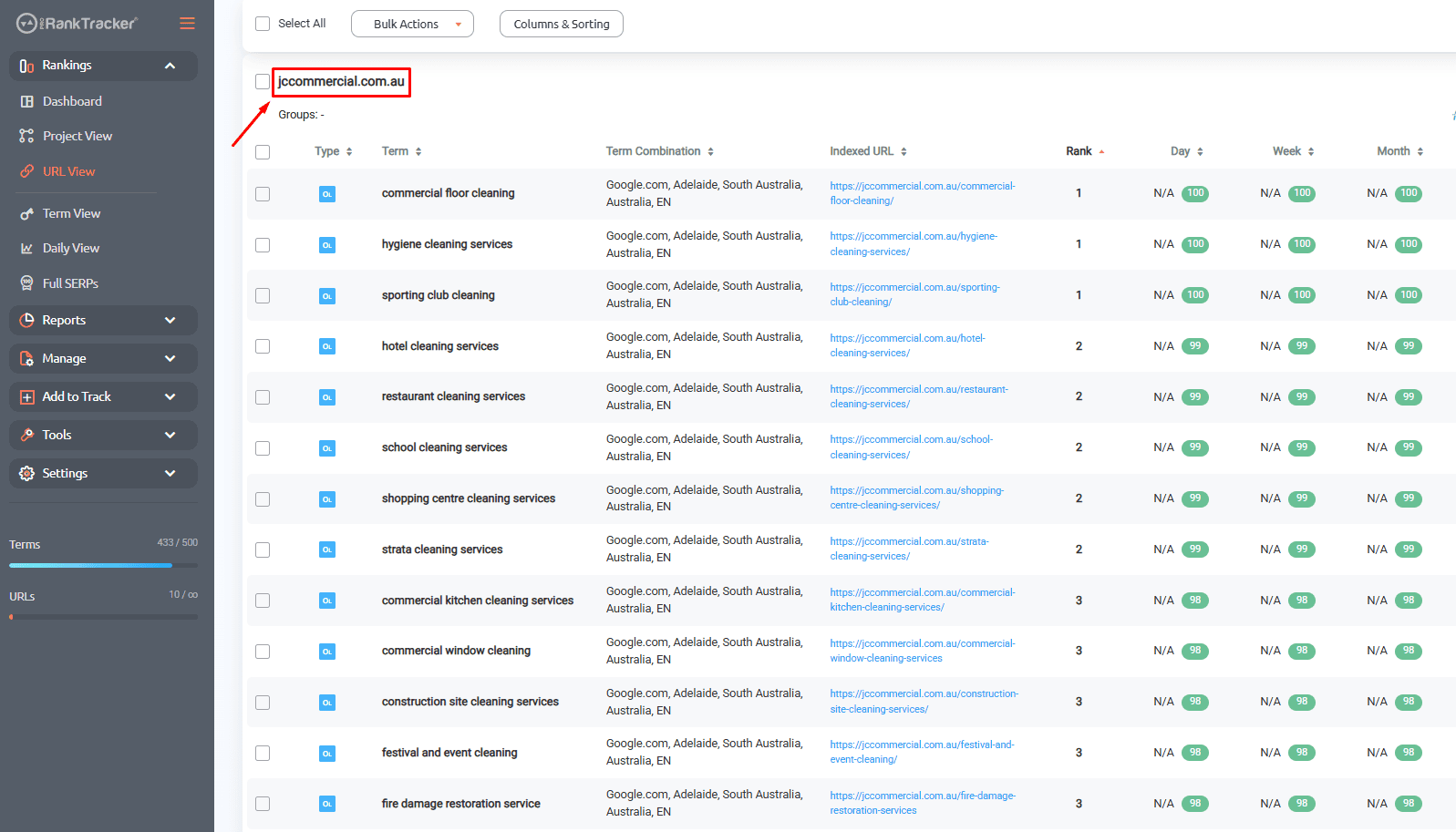Screen dimensions: 1456x832
Task: Click the RankTracker logo
Action: (x=77, y=24)
